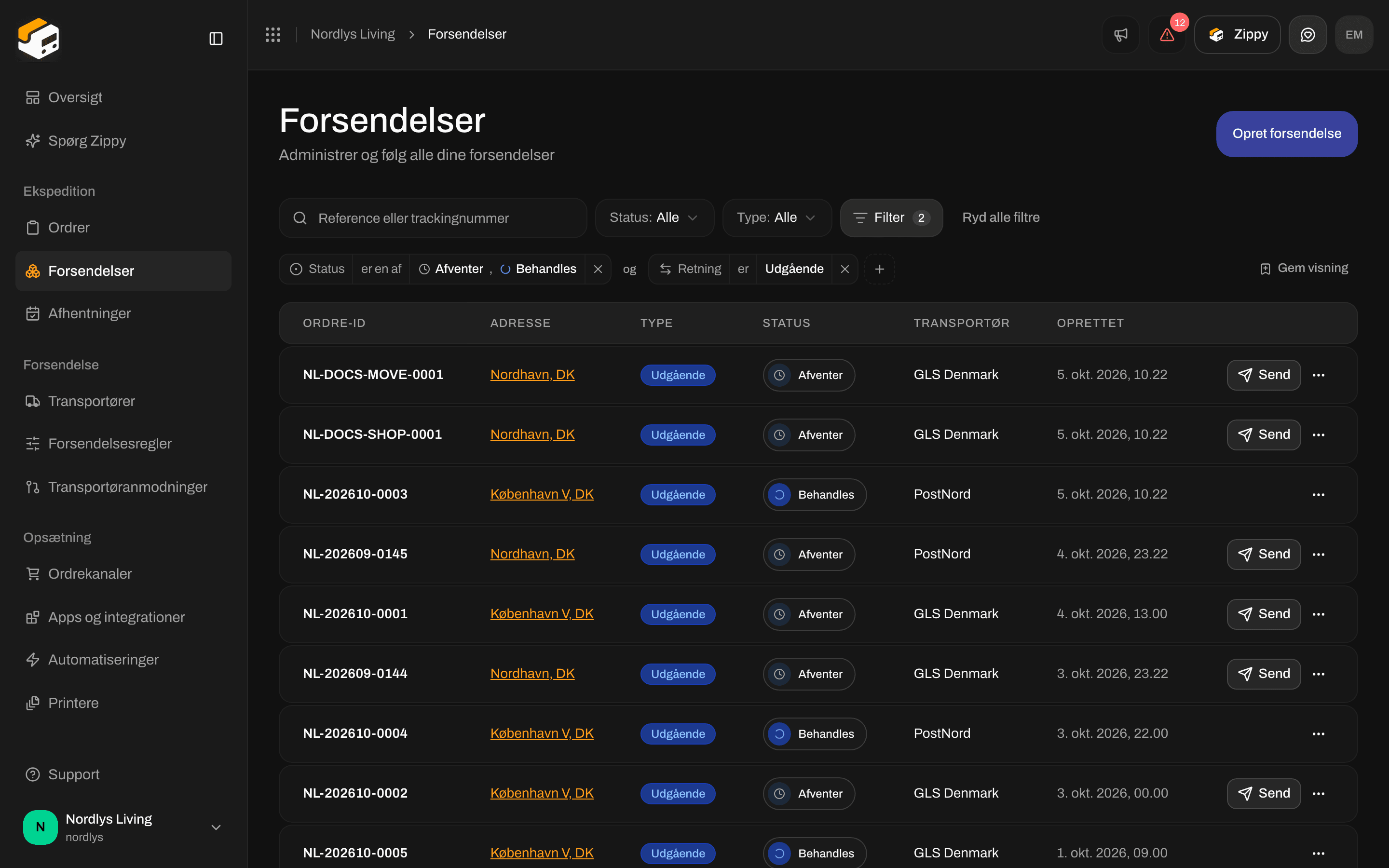Collapse the sidebar panel icon

(x=216, y=39)
